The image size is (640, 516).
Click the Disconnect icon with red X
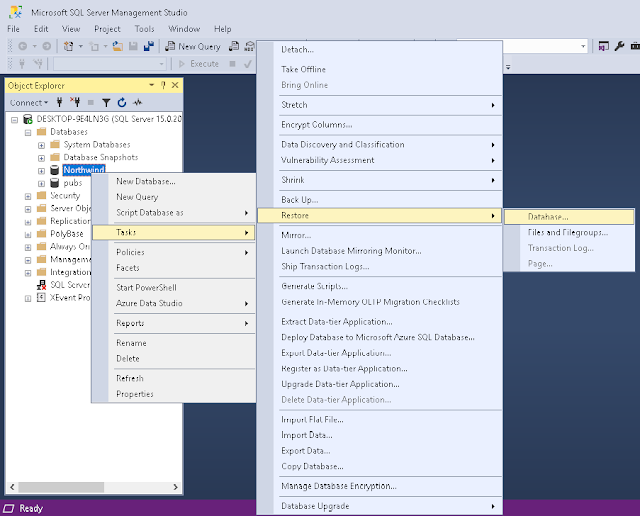coord(75,102)
